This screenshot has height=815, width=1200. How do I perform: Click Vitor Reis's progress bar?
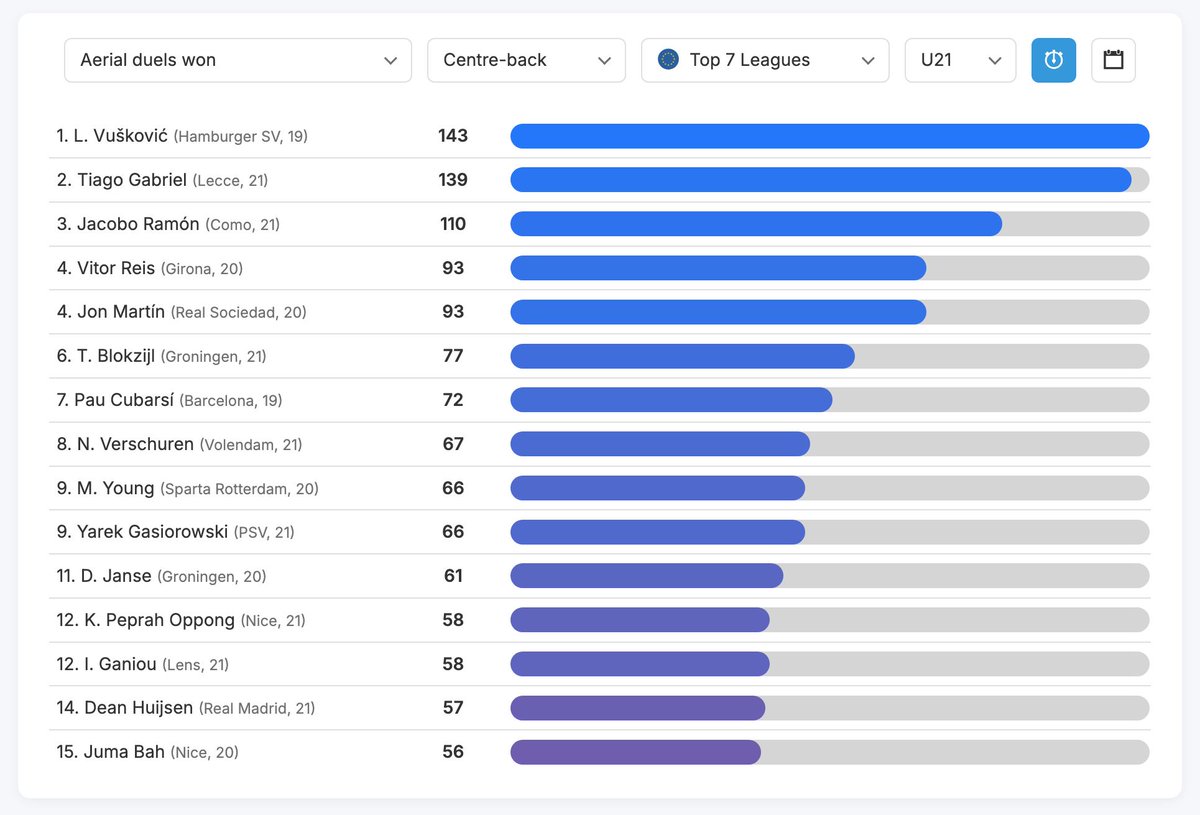click(x=830, y=268)
